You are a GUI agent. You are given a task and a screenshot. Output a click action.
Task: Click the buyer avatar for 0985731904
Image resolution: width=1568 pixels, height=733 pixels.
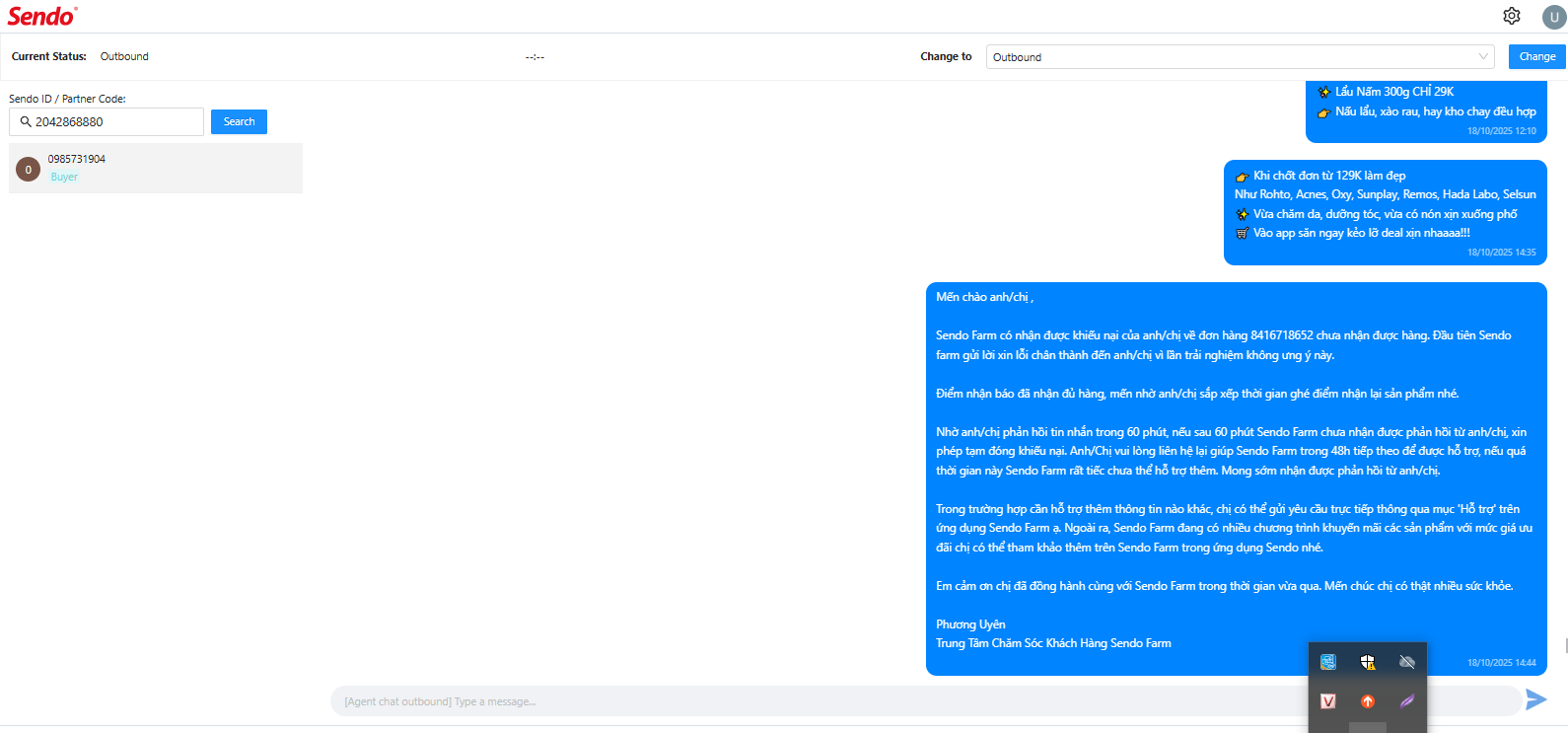[x=28, y=169]
